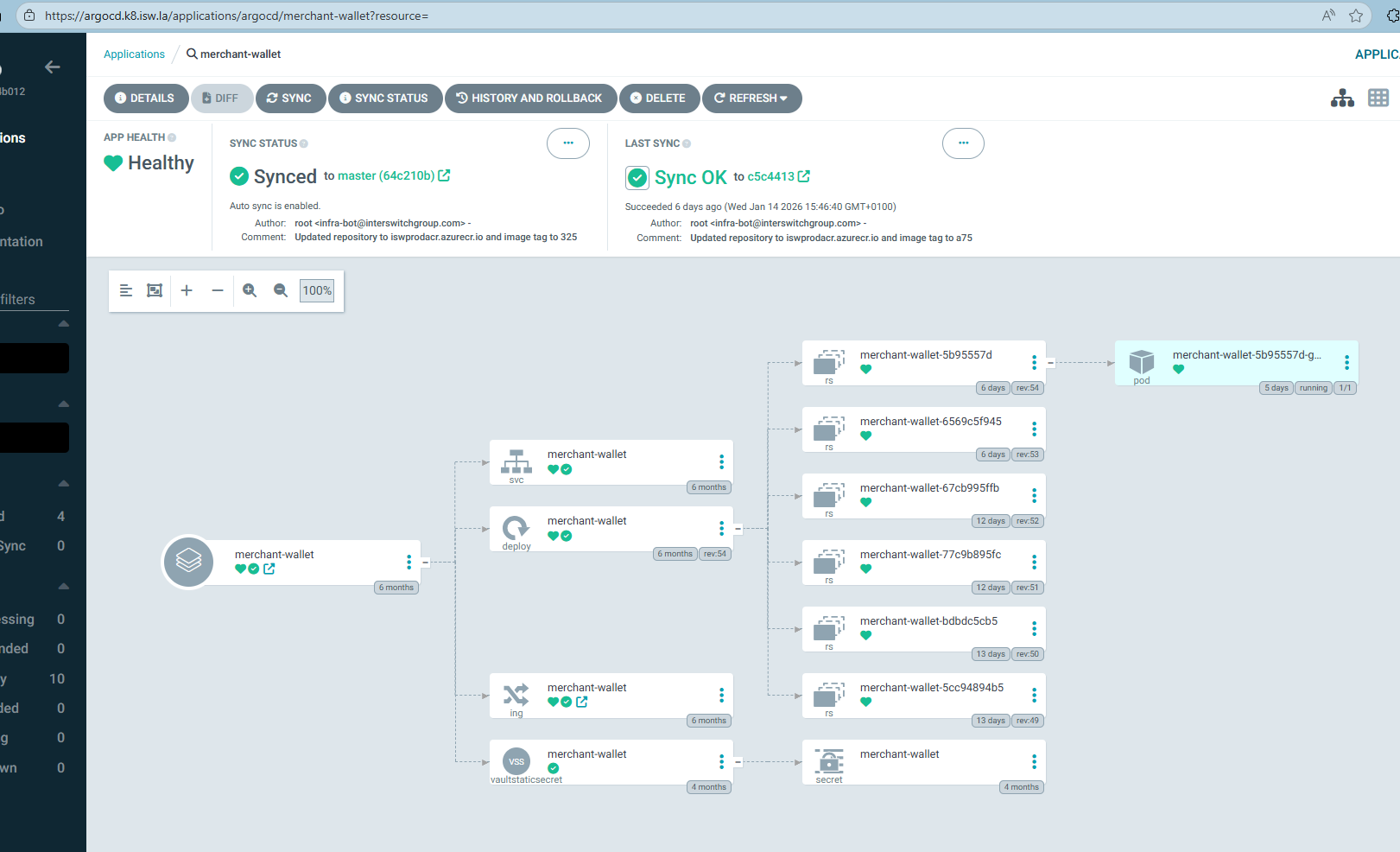1400x852 pixels.
Task: Click the zoom out magnifier icon
Action: 281,290
